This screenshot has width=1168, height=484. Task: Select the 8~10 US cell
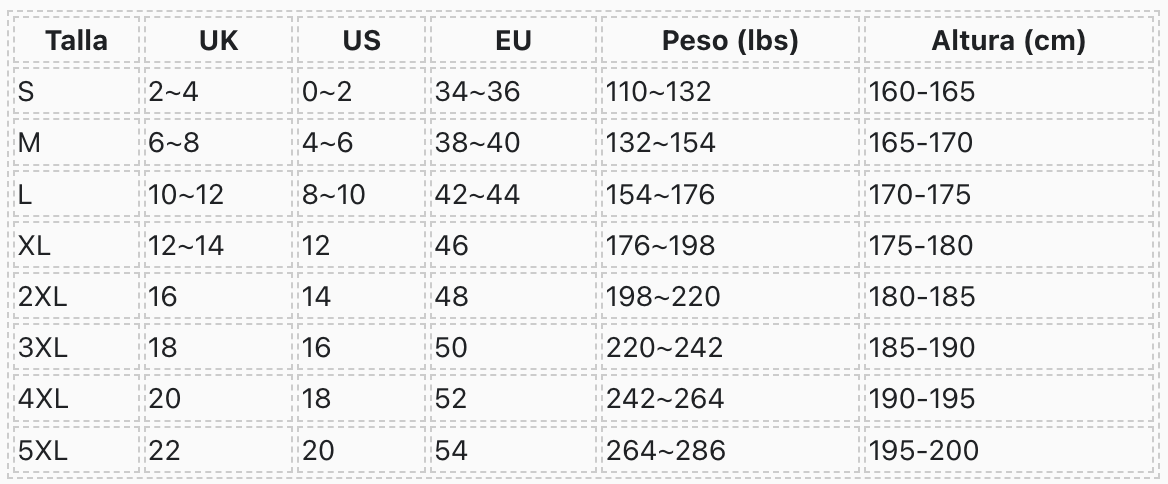click(x=362, y=194)
